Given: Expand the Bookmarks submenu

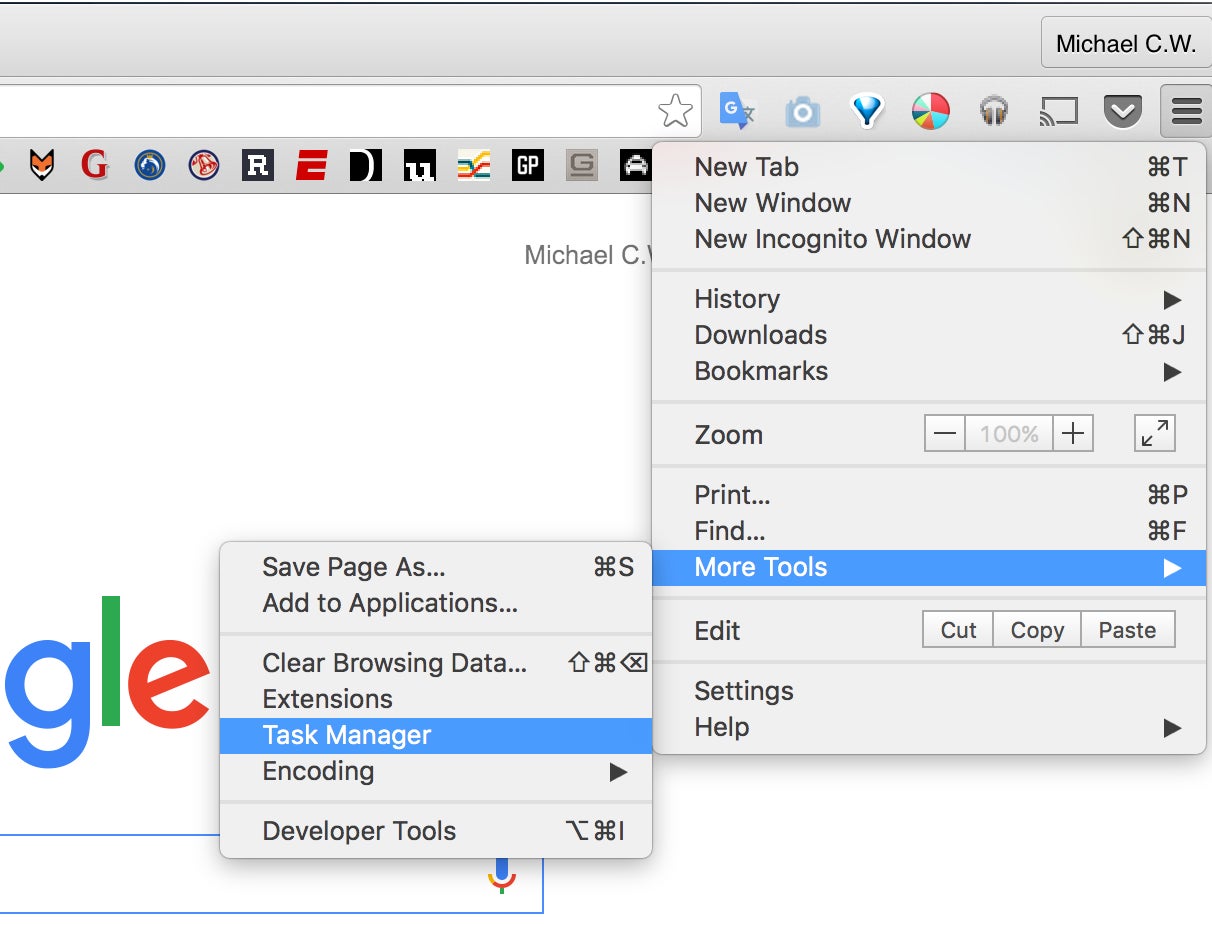Looking at the screenshot, I should (929, 371).
